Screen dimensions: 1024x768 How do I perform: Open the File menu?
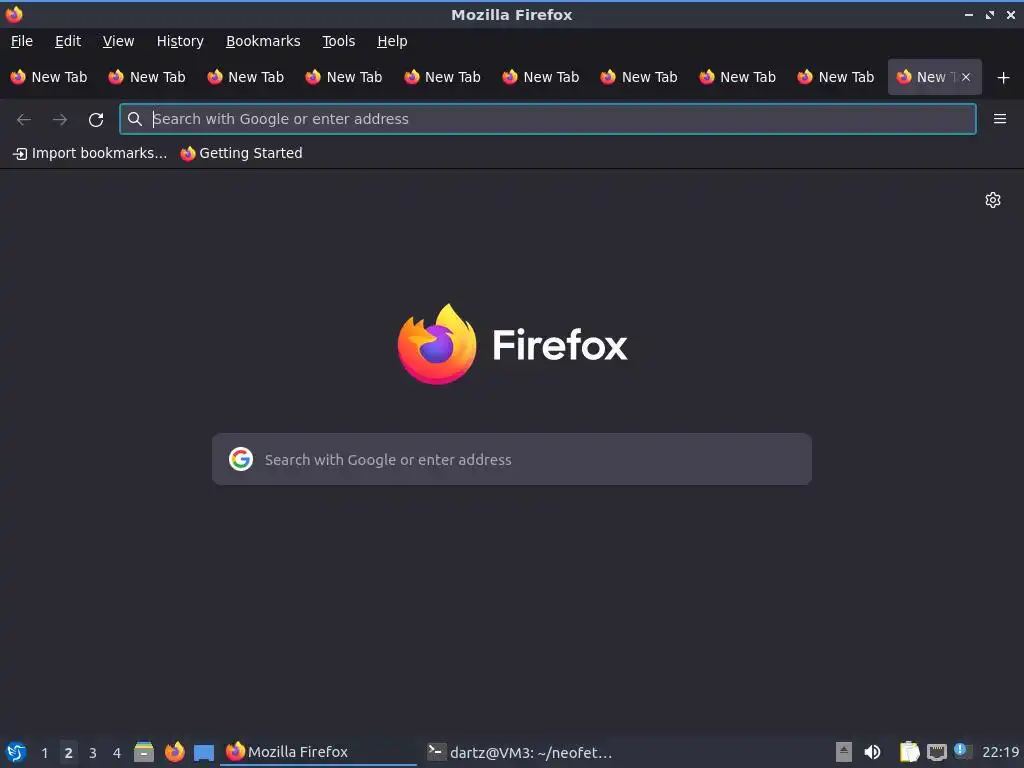[22, 41]
